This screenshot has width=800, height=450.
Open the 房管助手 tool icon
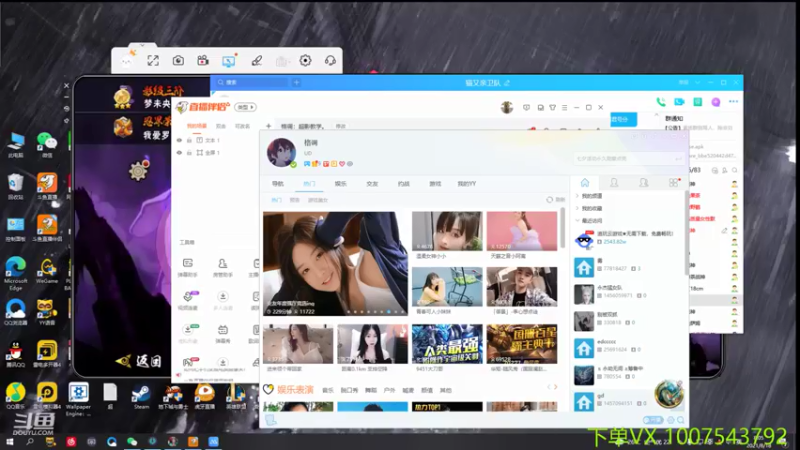click(x=222, y=267)
